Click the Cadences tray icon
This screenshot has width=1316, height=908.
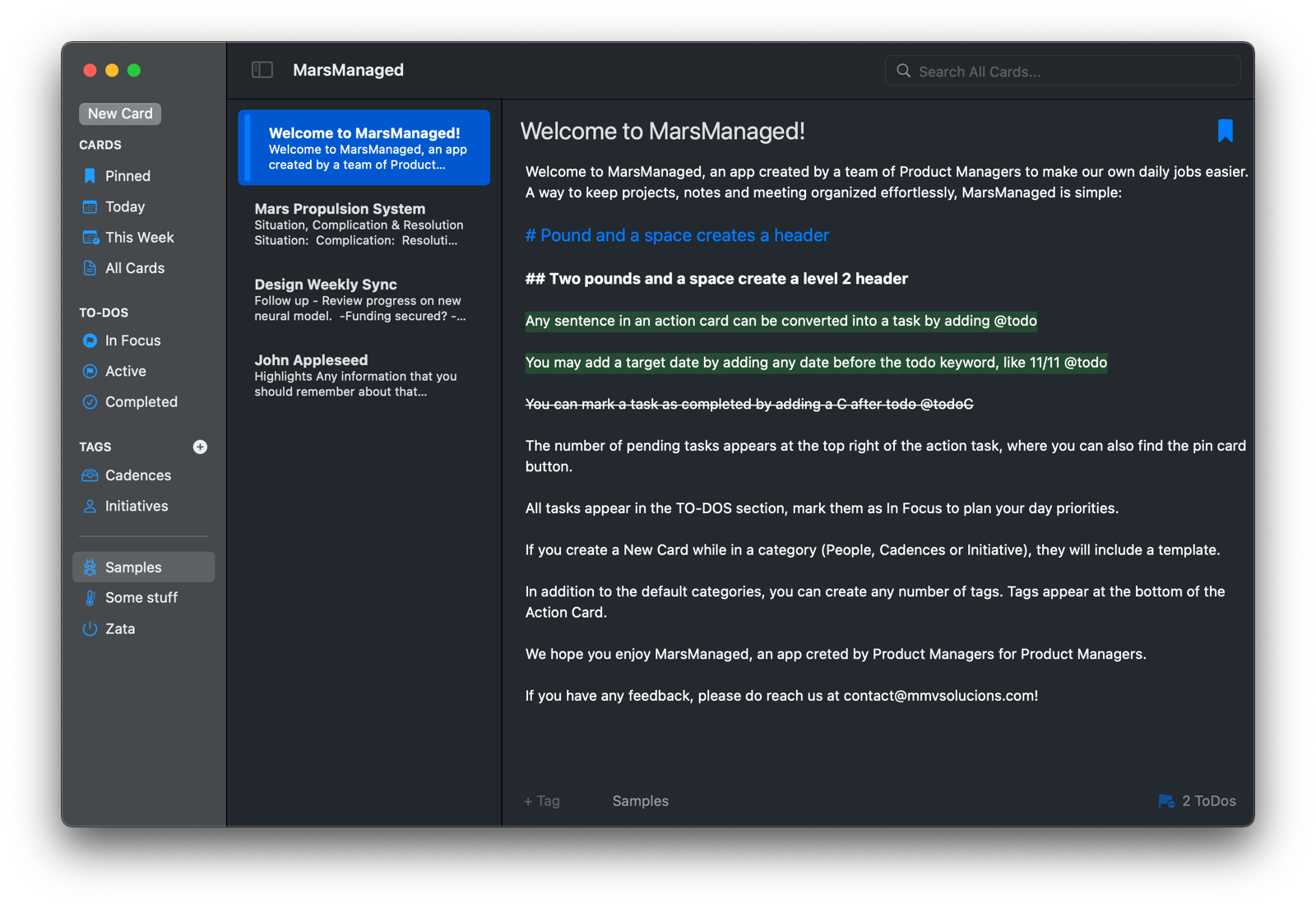point(90,475)
